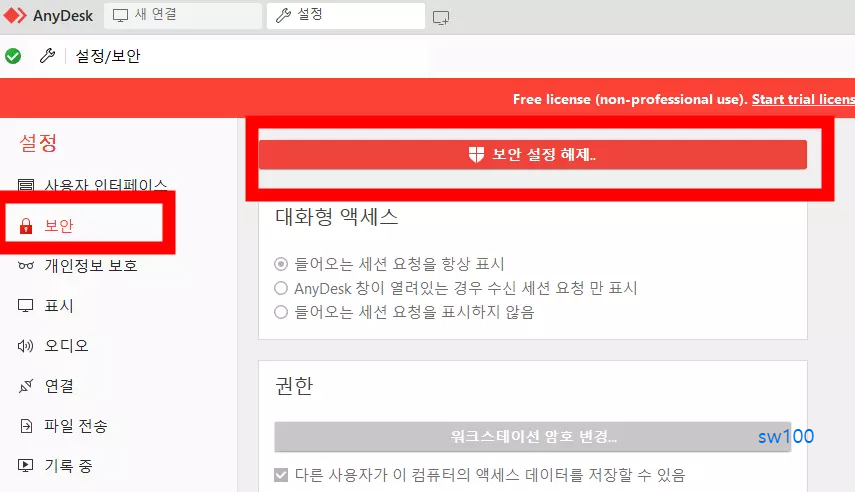Viewport: 855px width, 492px height.
Task: Switch to the 설정 tab
Action: click(346, 15)
